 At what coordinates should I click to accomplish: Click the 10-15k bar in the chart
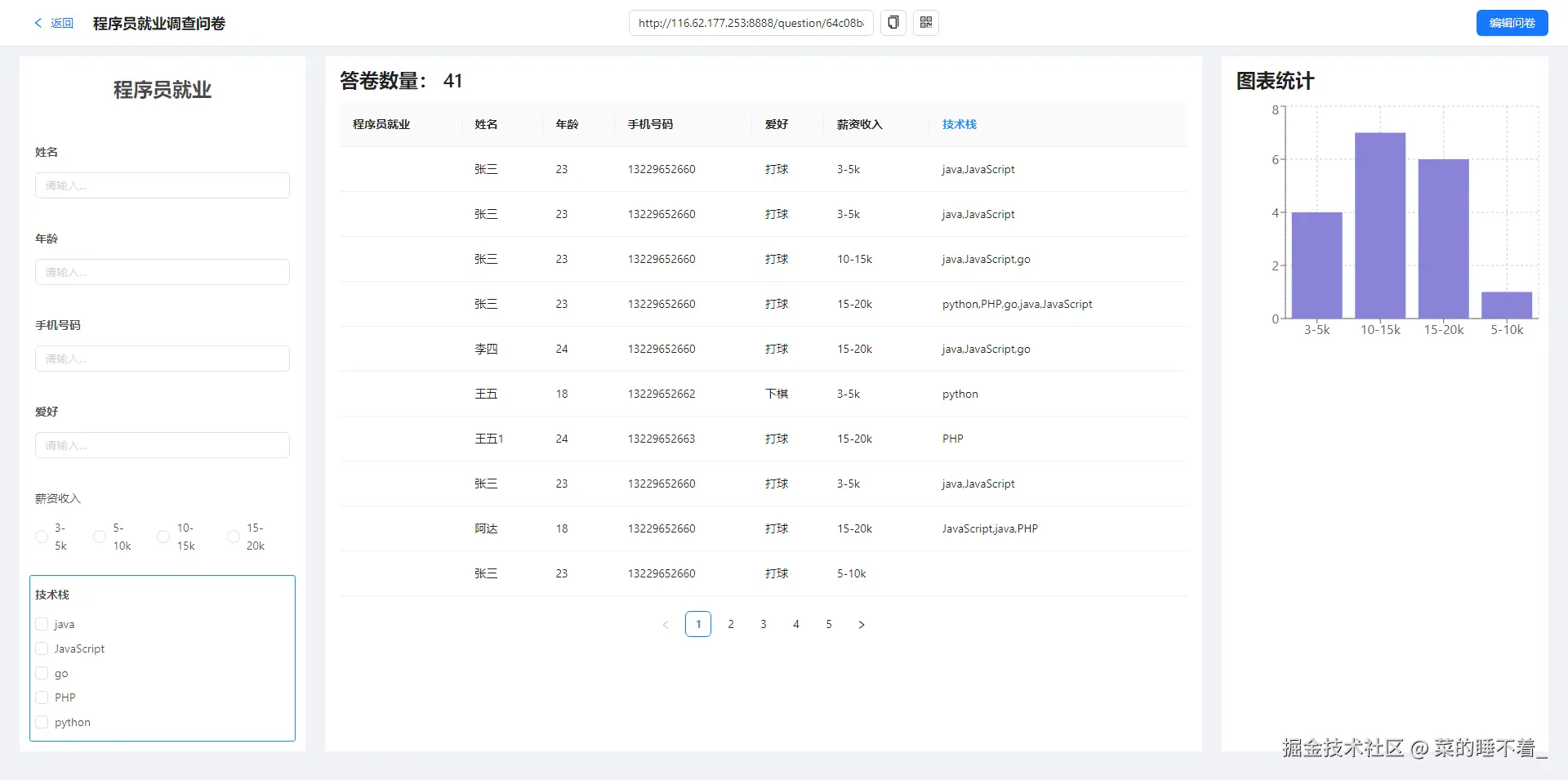pos(1380,225)
